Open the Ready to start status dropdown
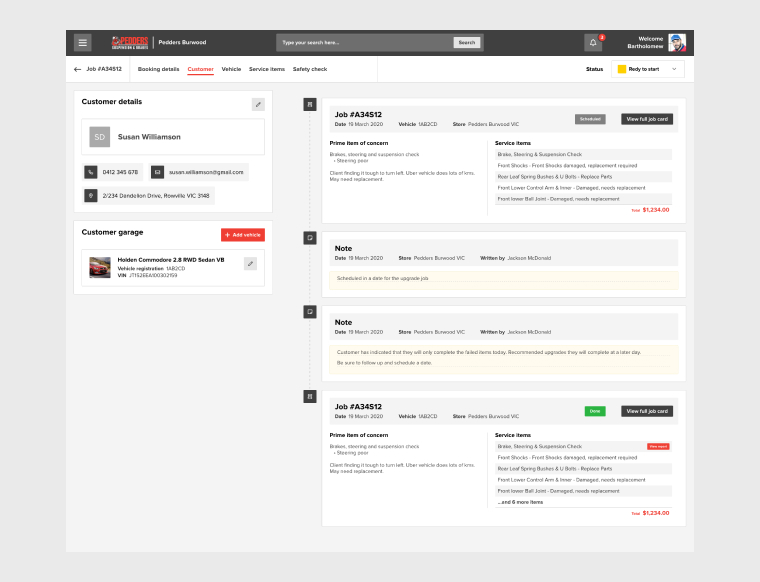The height and width of the screenshot is (582, 760). [x=647, y=69]
